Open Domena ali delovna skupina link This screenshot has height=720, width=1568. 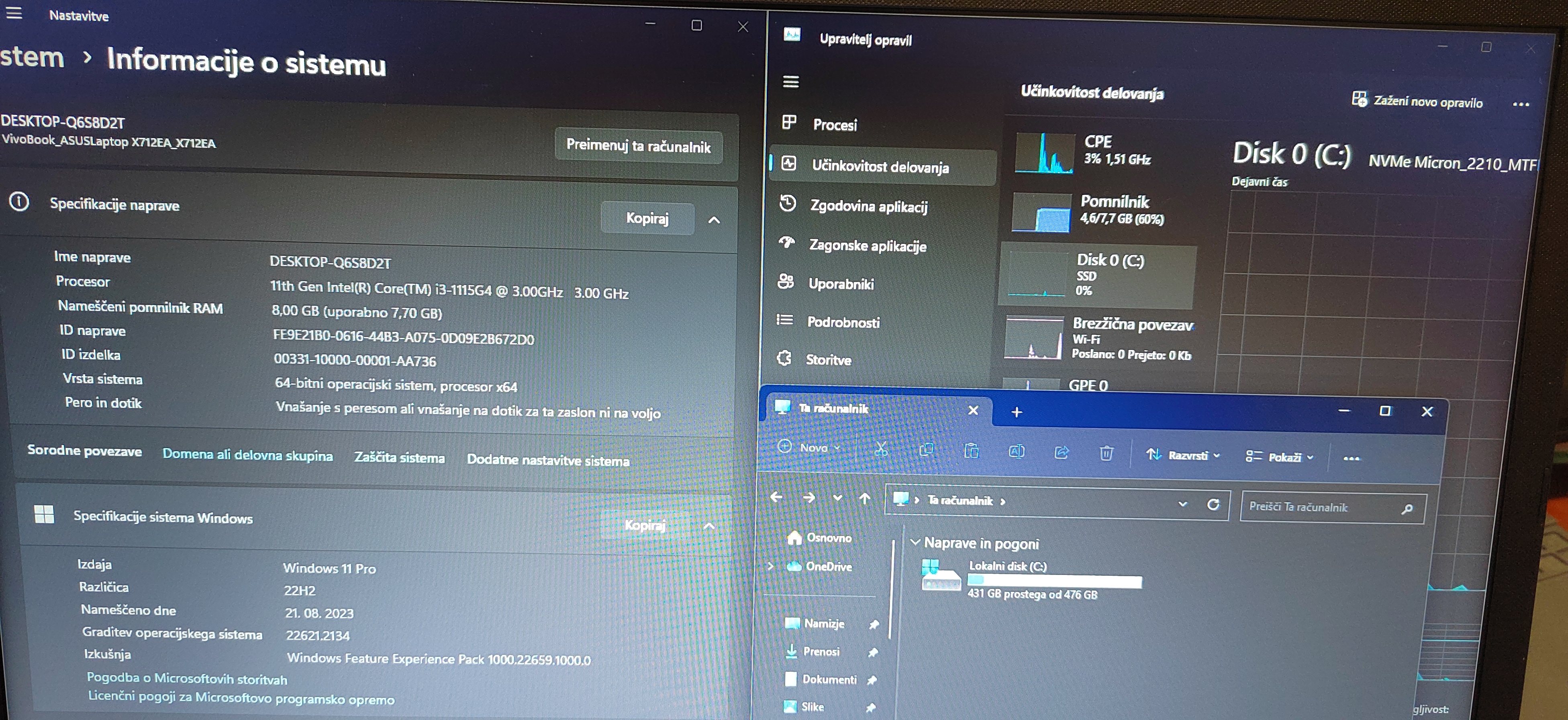click(248, 456)
